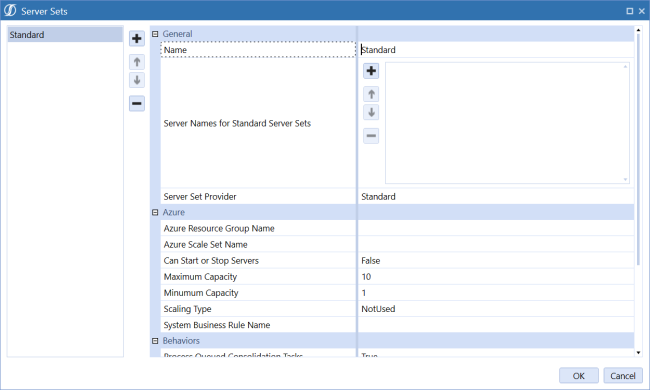This screenshot has height=390, width=650.
Task: Click property grid scrollbar up arrow
Action: (x=638, y=30)
